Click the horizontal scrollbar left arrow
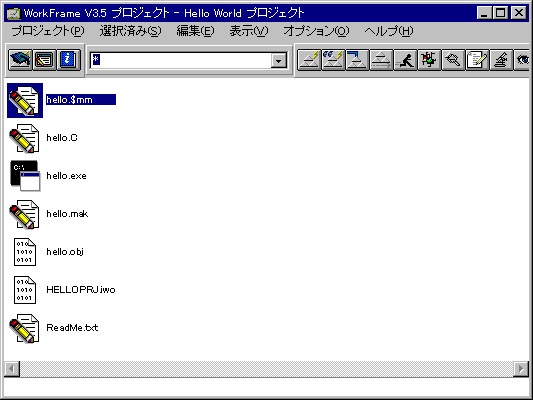The height and width of the screenshot is (400, 533). [12, 369]
